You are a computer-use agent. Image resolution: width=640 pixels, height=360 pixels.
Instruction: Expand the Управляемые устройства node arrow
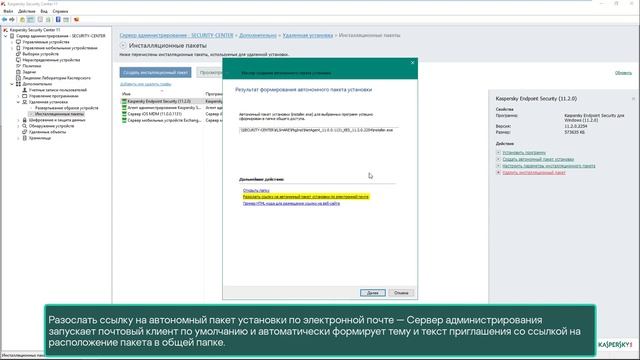[12, 42]
